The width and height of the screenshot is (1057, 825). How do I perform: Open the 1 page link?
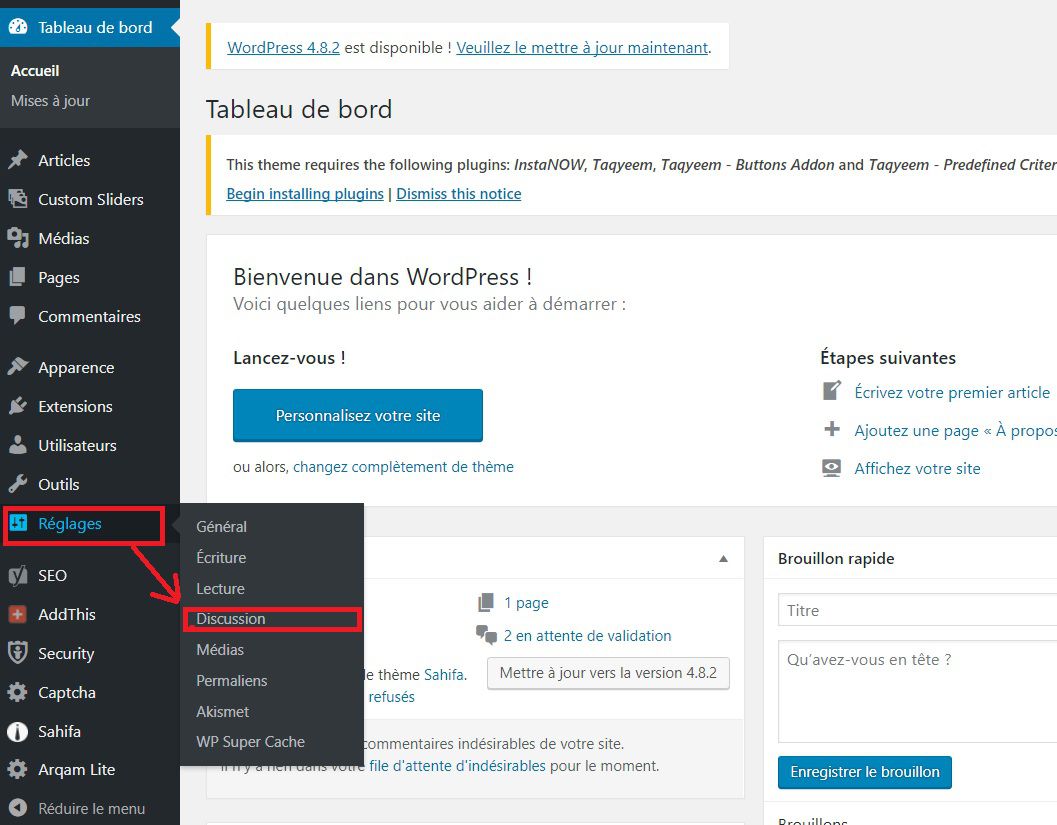(x=526, y=603)
